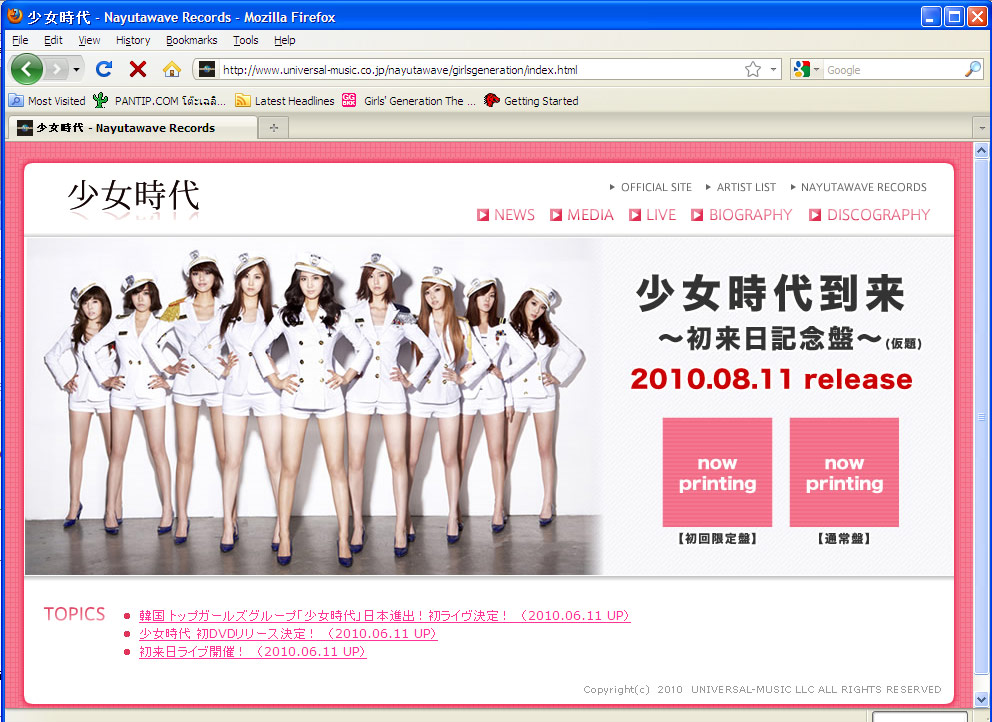Click the 少女時代到来 headline text

pyautogui.click(x=771, y=294)
